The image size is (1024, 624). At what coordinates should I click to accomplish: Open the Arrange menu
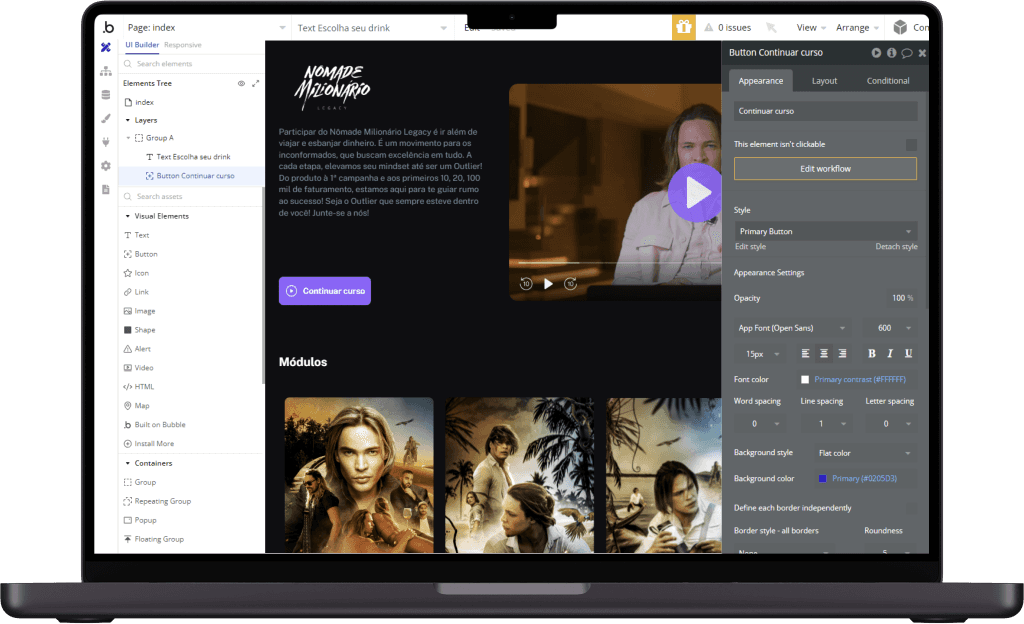click(x=857, y=27)
